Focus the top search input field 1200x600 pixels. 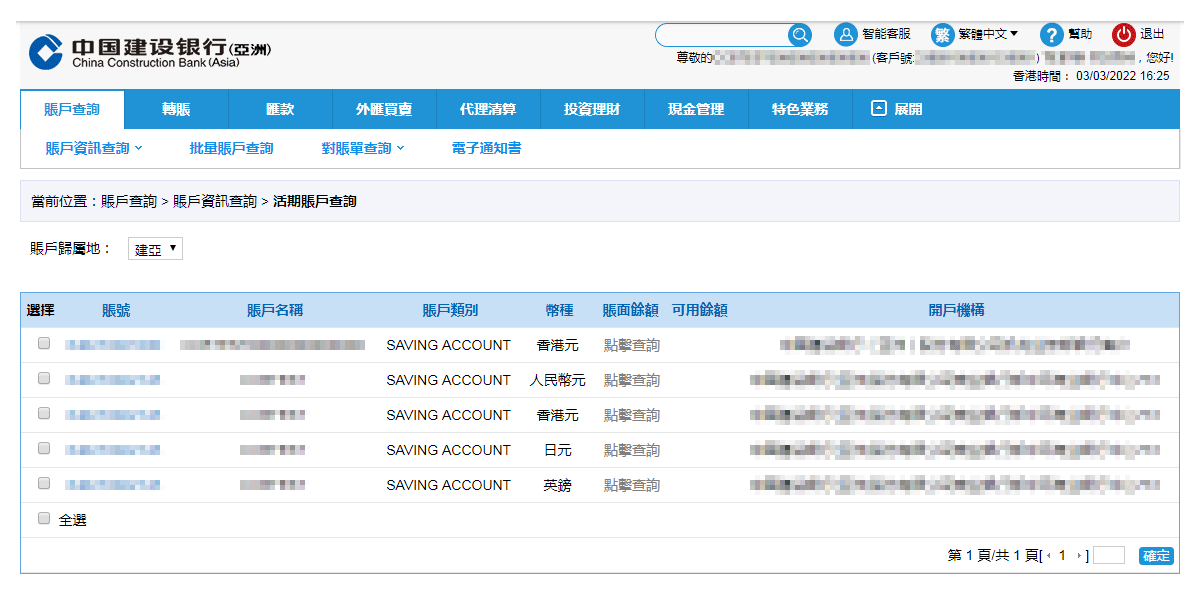click(x=723, y=35)
